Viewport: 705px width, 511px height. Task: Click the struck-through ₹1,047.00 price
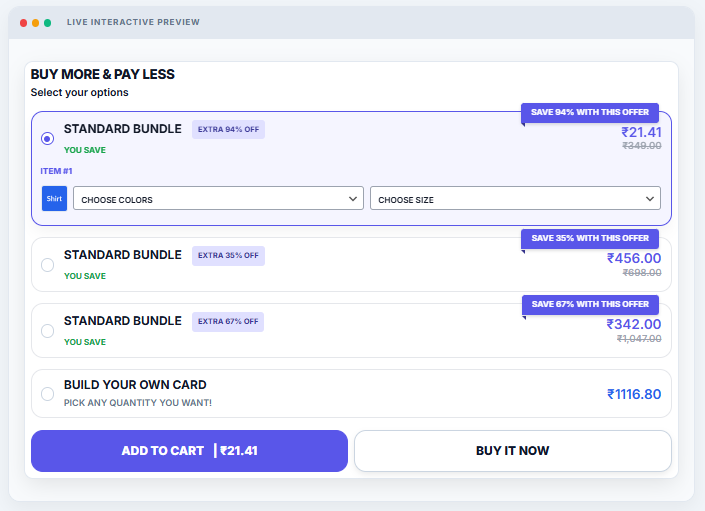pos(639,338)
